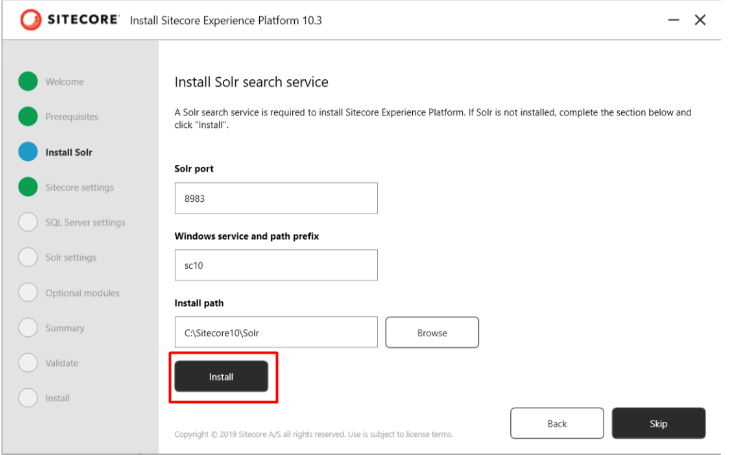Edit the Install path text field

(x=275, y=333)
